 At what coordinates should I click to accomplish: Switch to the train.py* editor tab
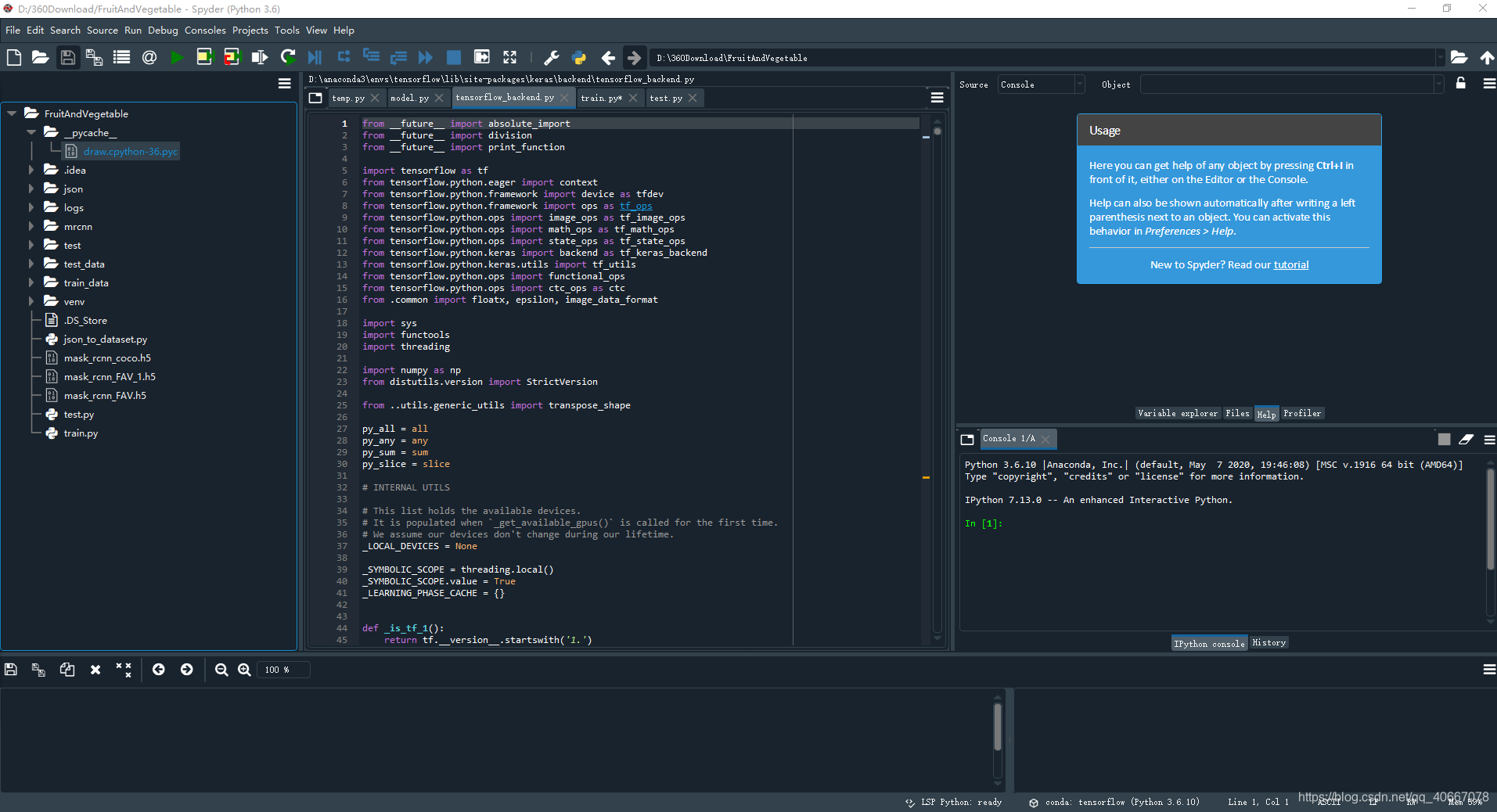602,98
